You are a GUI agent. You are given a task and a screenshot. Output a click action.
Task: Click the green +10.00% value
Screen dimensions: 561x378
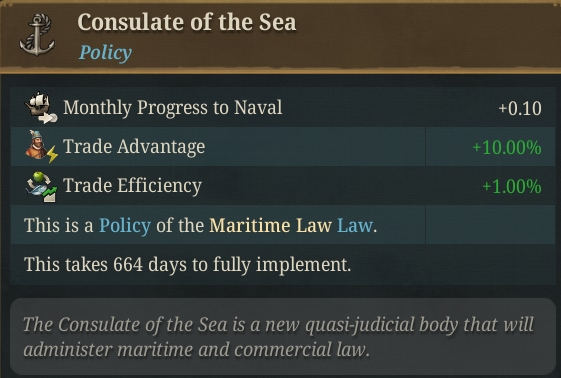(x=507, y=147)
